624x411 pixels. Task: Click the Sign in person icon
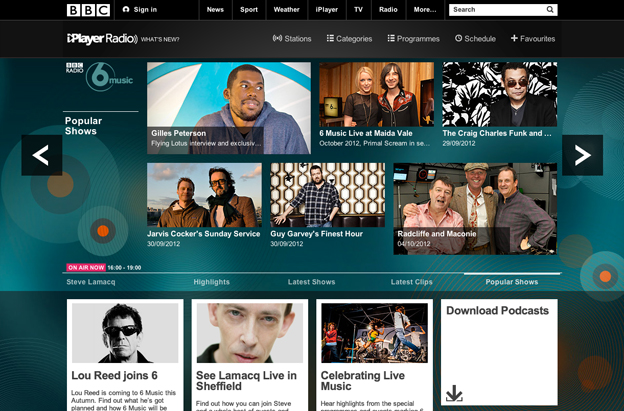click(x=126, y=10)
